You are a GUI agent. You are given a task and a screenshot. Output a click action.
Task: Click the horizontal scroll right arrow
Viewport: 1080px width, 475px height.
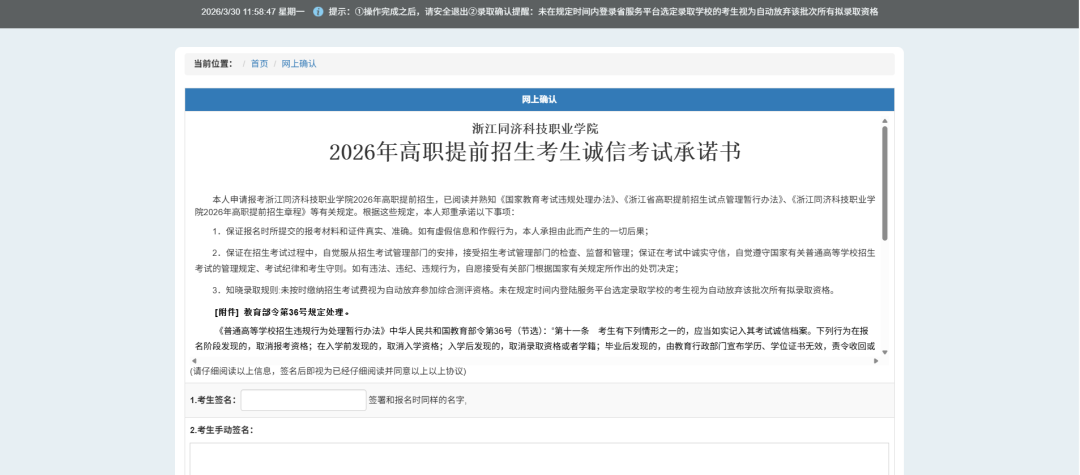[876, 361]
